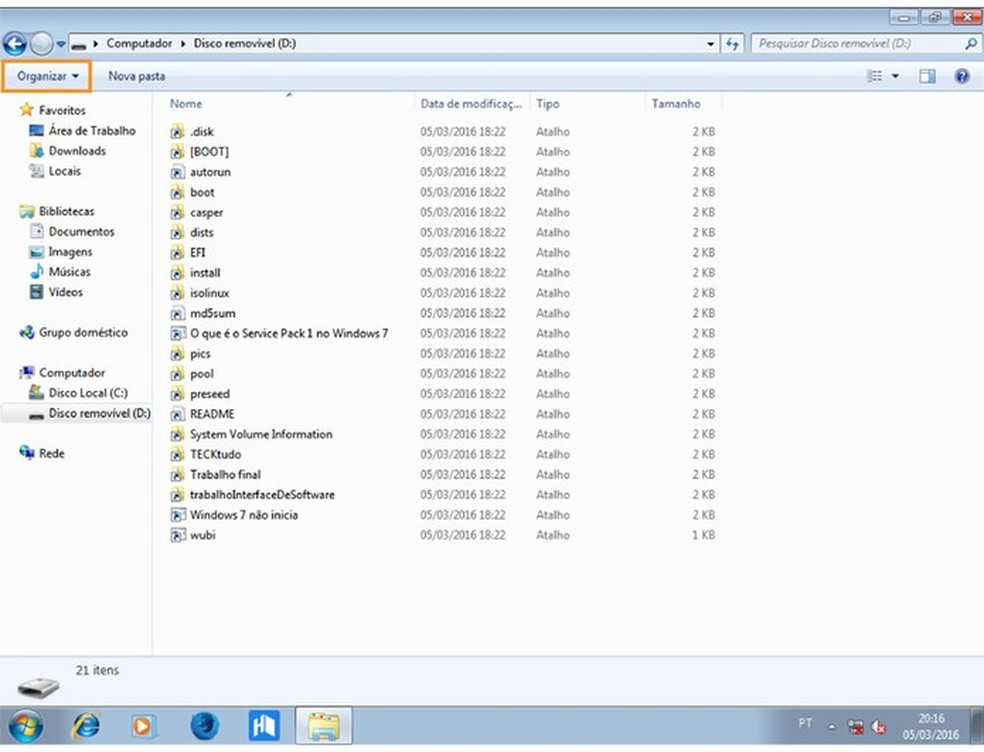
Task: Open the Imagens library
Action: 70,252
